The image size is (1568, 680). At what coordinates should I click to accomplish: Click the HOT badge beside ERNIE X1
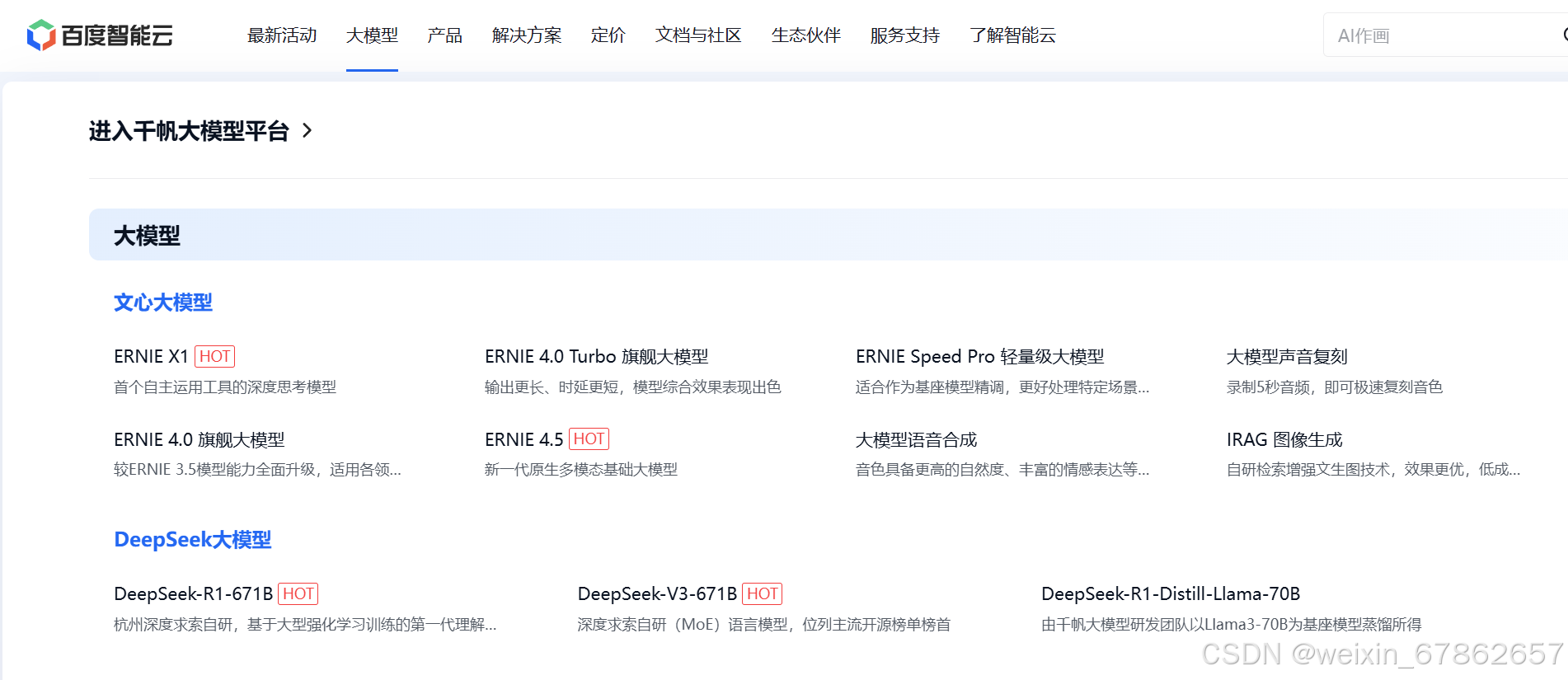215,356
